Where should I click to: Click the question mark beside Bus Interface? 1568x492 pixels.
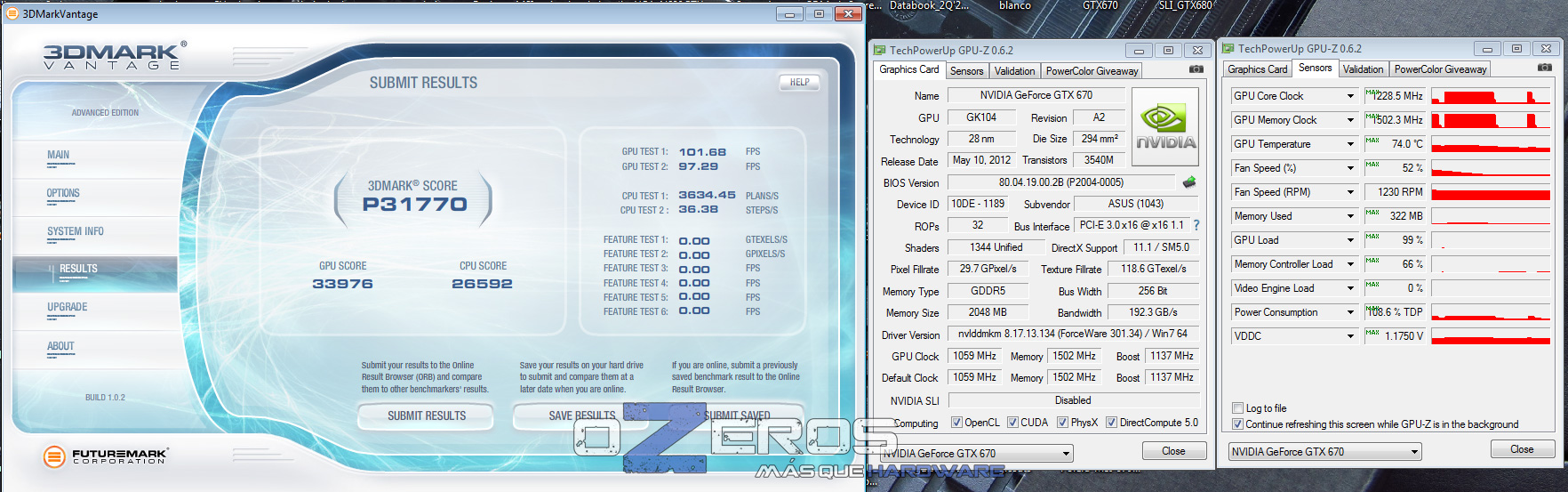click(x=1196, y=226)
